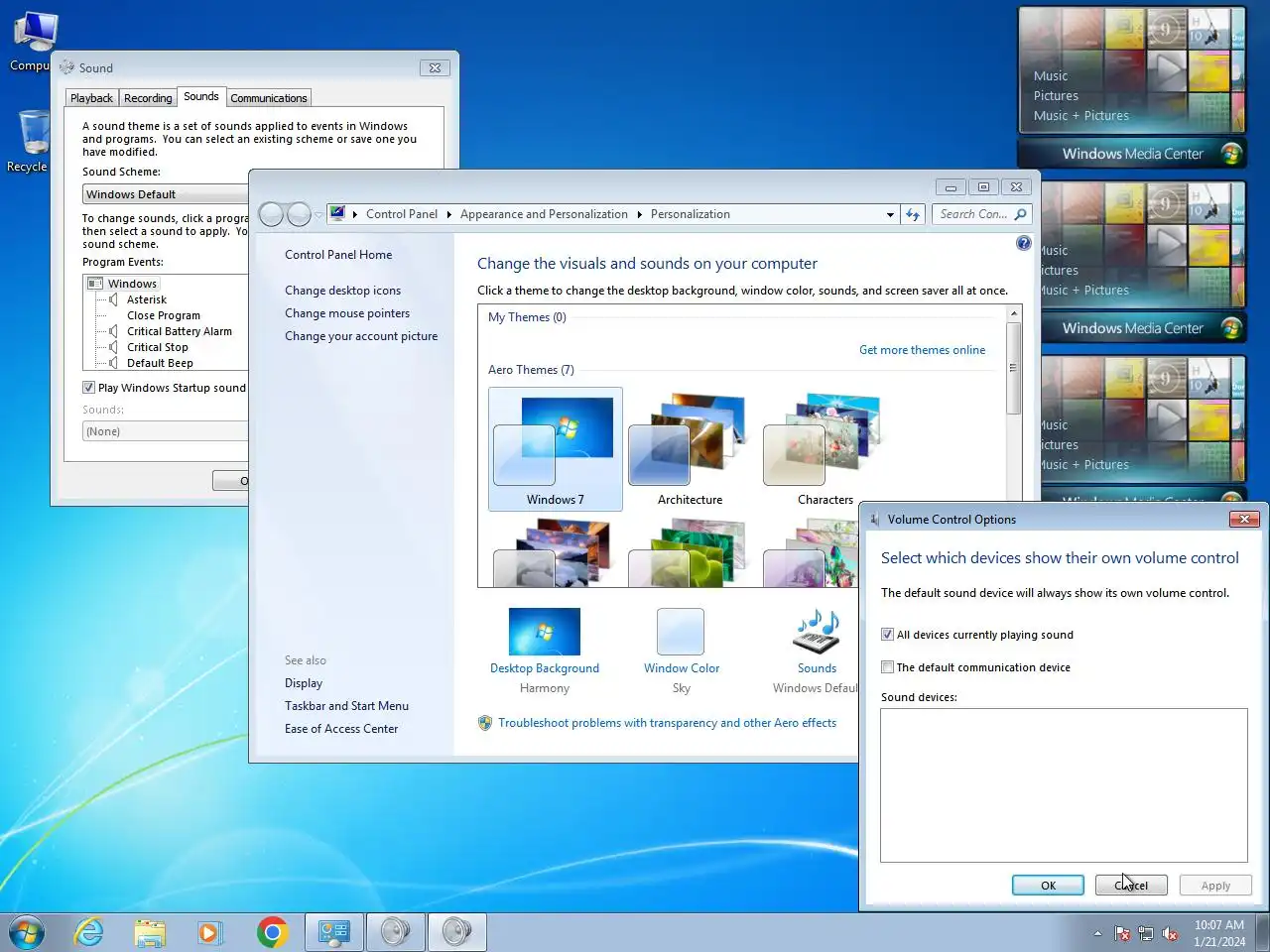Screen dimensions: 1270x952
Task: Select the Sounds tab
Action: coord(201,96)
